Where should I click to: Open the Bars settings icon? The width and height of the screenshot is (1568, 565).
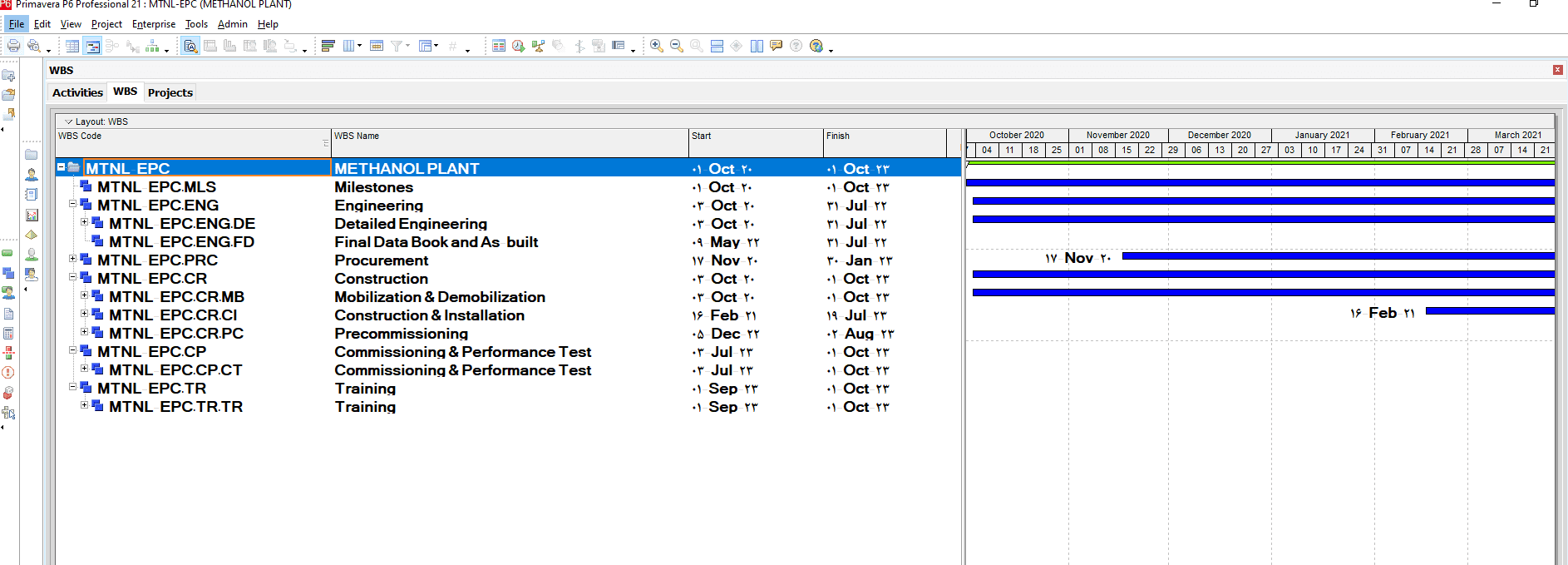pos(328,46)
